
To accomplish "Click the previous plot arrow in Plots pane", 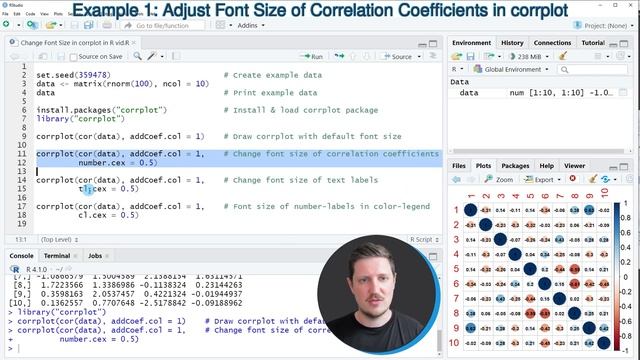I will 456,179.
